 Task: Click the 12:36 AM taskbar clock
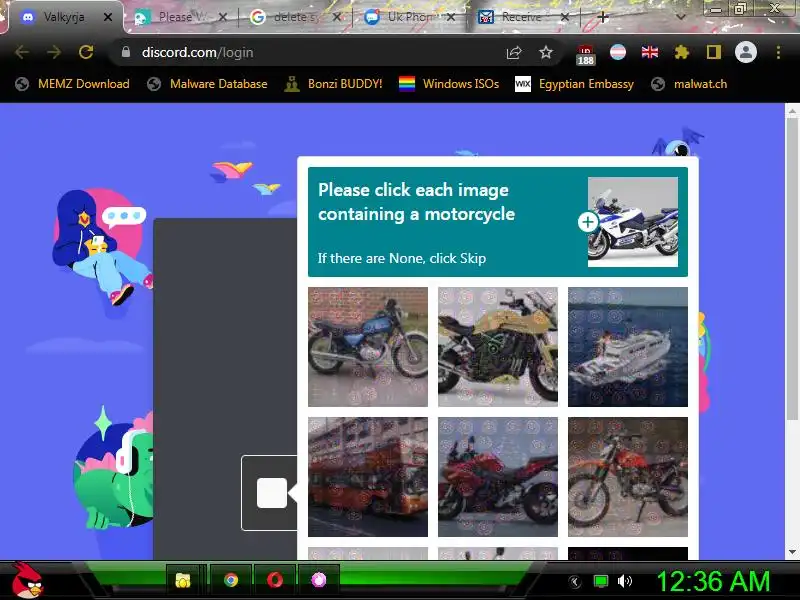click(x=713, y=581)
